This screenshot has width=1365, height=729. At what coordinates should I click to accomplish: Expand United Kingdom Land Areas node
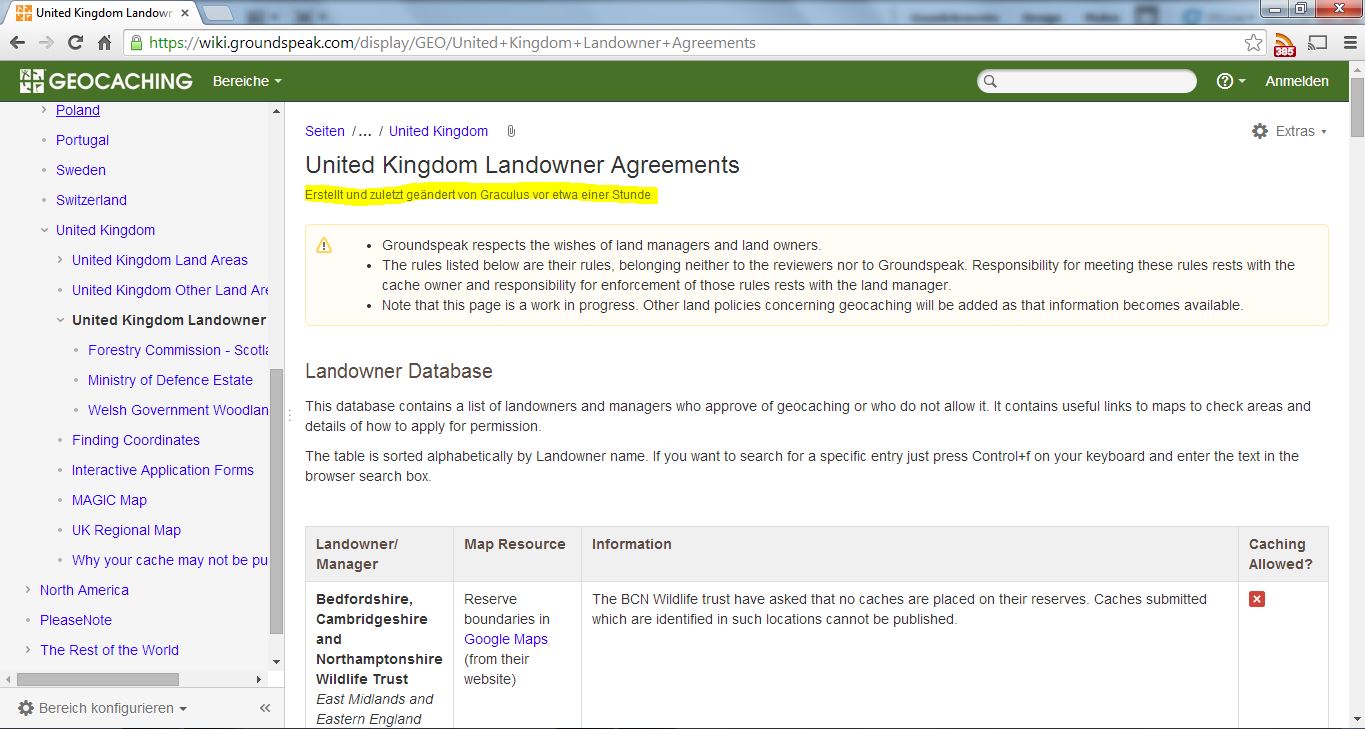[x=60, y=260]
